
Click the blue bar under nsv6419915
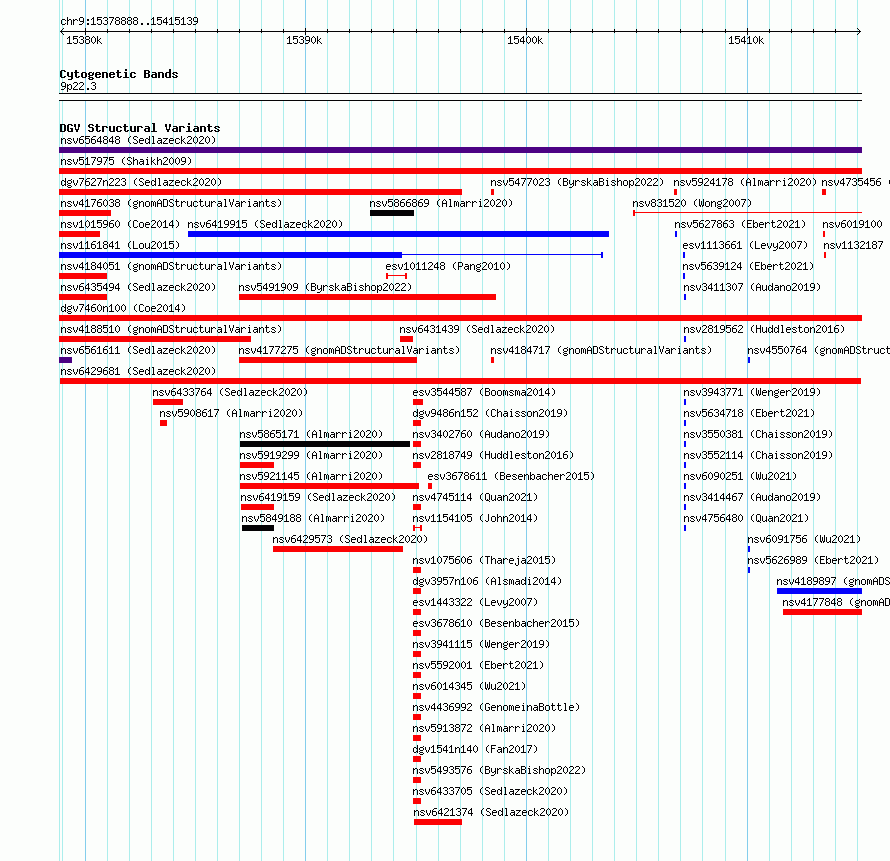(x=398, y=234)
